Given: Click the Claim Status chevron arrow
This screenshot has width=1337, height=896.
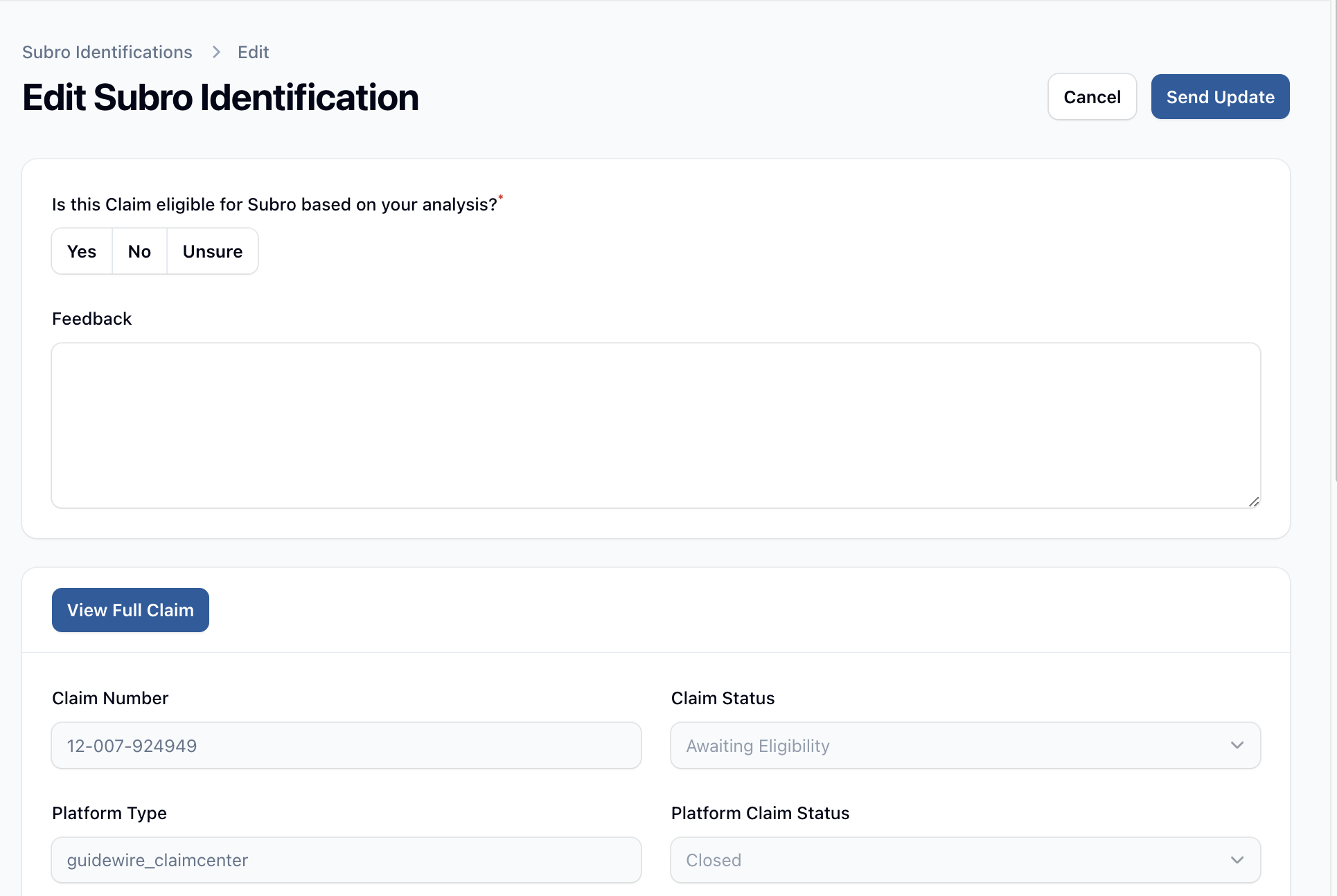Looking at the screenshot, I should (x=1237, y=746).
